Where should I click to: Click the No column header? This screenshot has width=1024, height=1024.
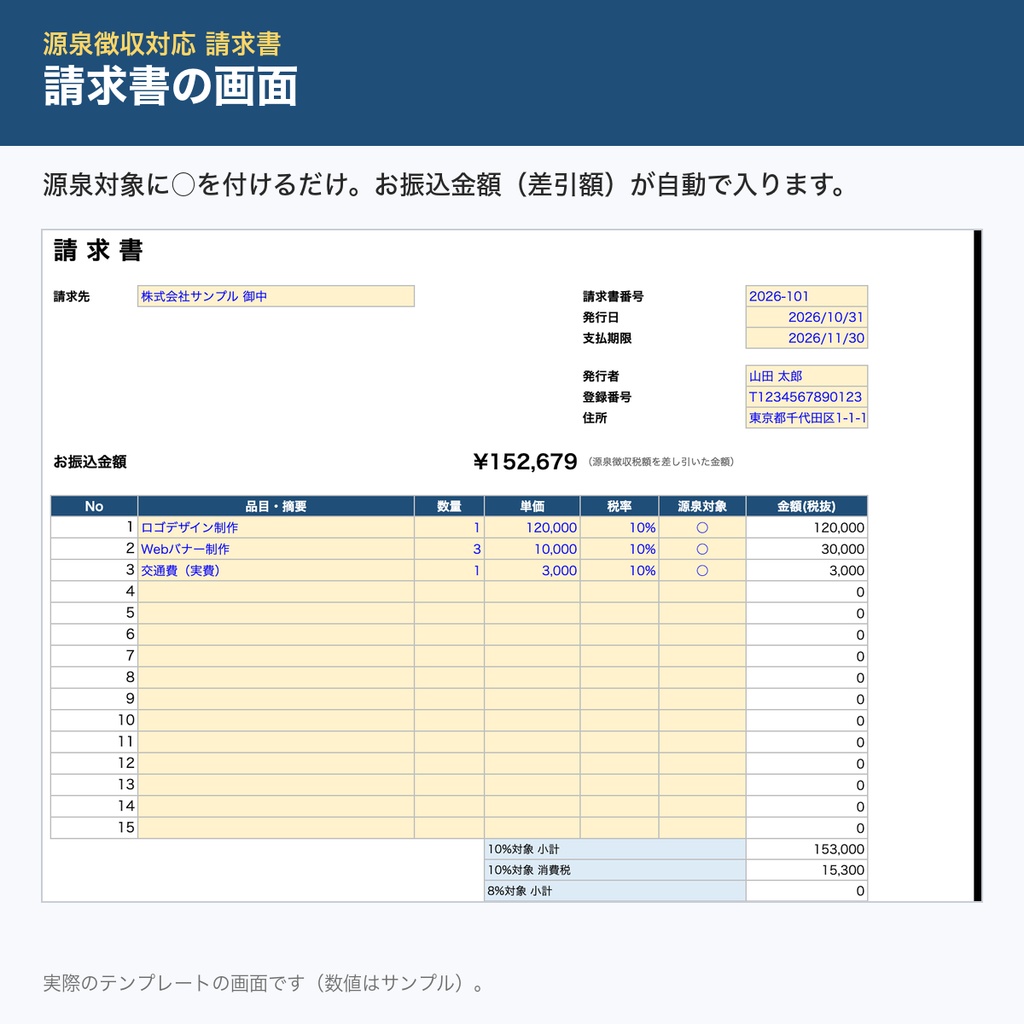coord(94,506)
